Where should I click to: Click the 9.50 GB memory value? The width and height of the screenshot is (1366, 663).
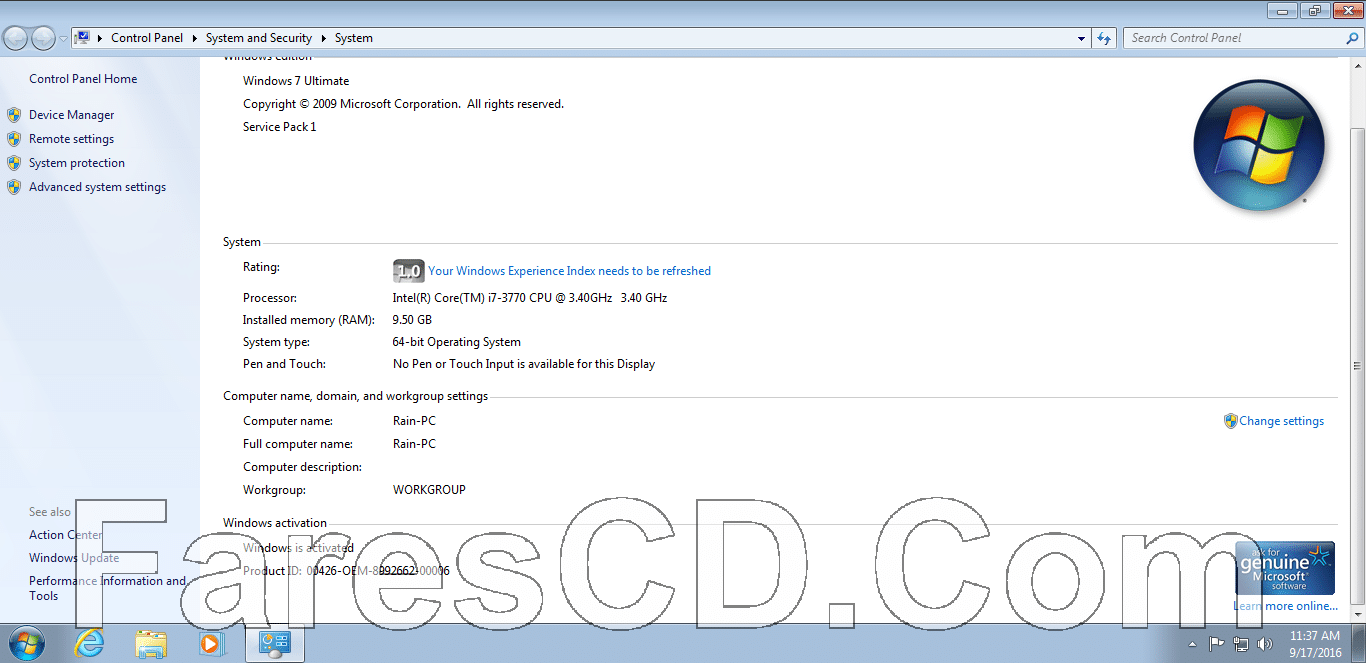coord(412,320)
